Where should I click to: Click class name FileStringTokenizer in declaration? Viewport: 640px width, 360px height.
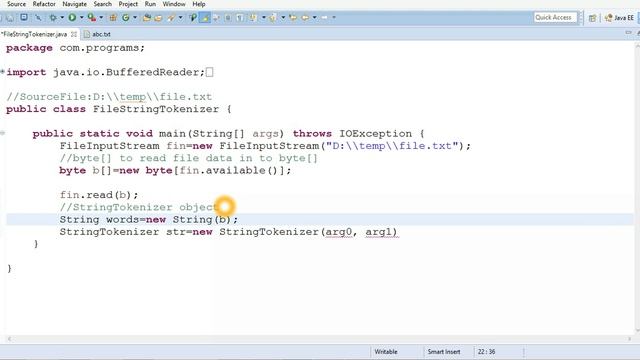[156, 109]
